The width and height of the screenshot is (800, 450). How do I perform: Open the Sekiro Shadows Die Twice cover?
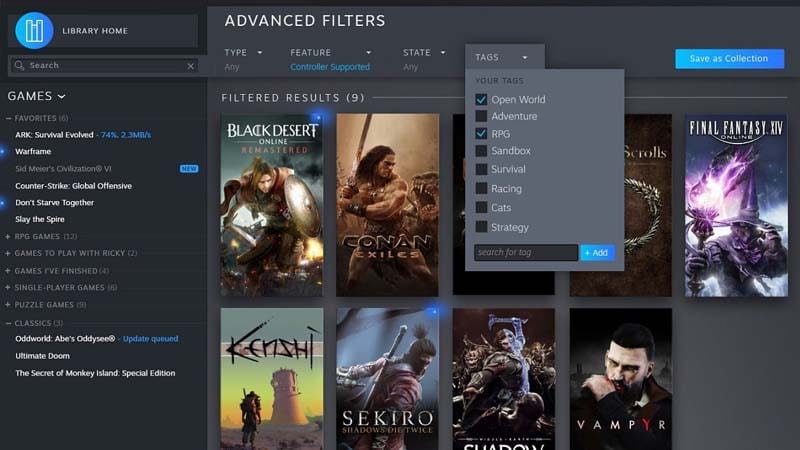click(x=387, y=378)
